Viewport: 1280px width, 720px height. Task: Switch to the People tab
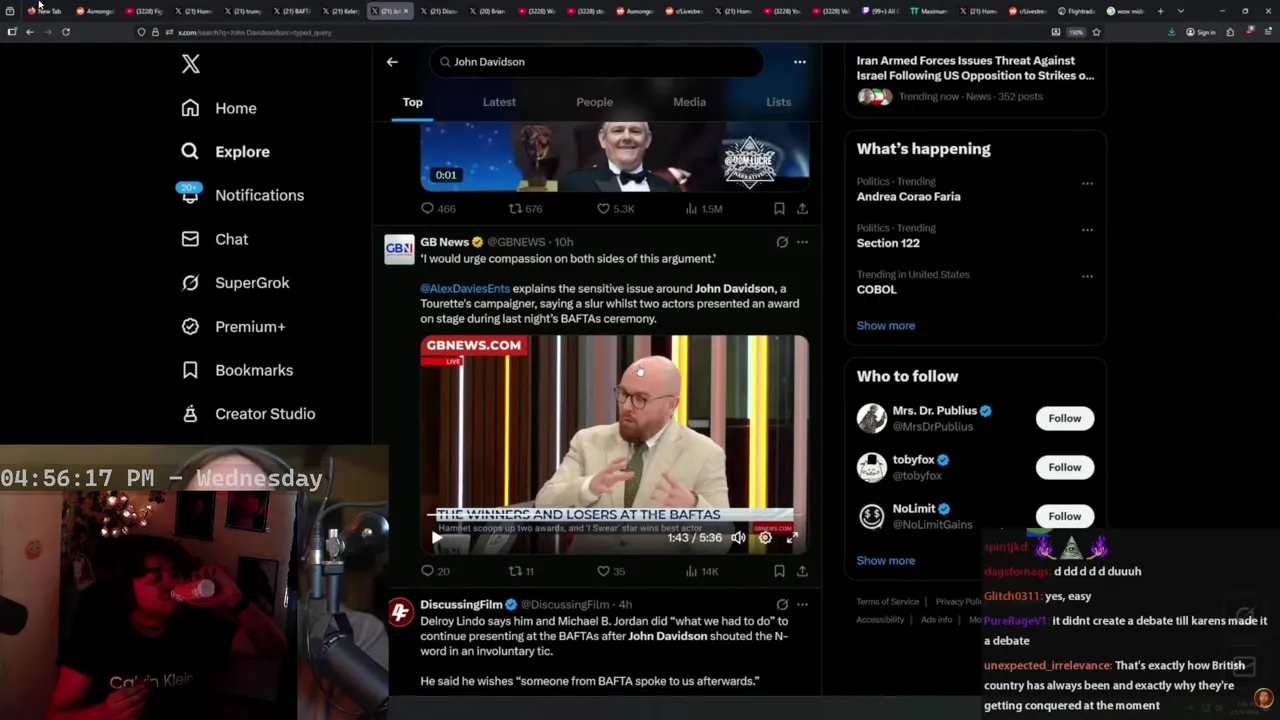tap(594, 102)
